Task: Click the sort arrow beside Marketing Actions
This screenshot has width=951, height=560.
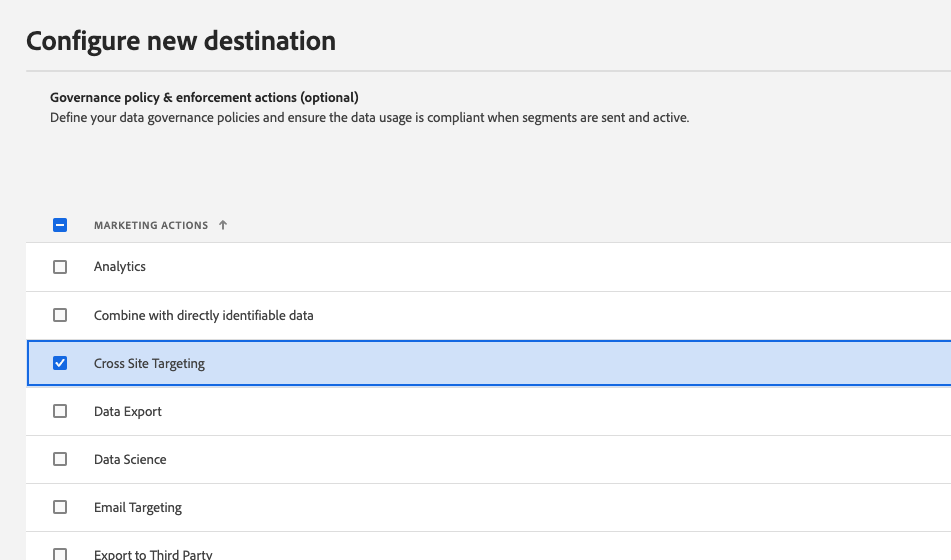Action: [223, 225]
